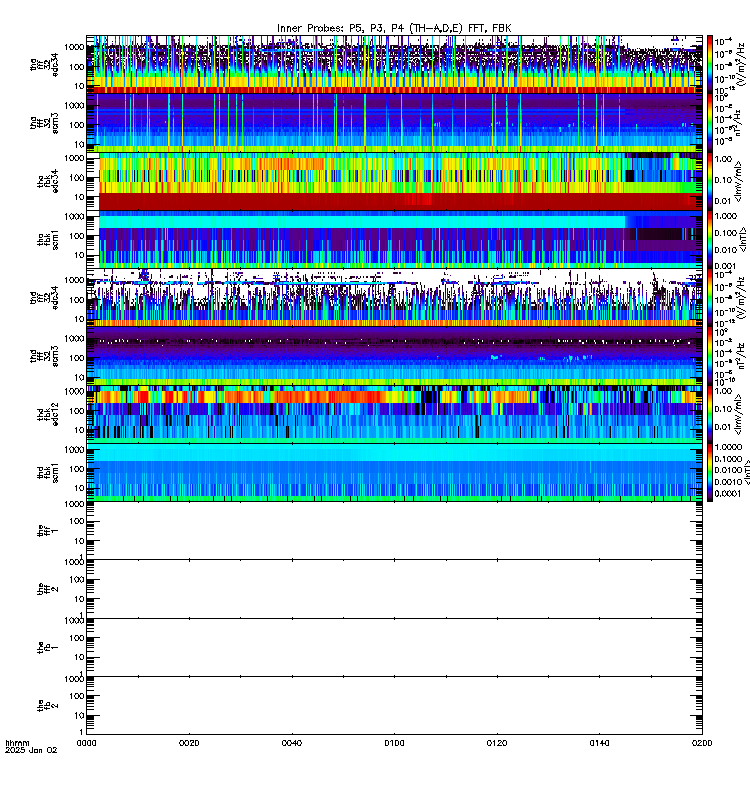Select the empty the fff 2 panel
Viewport: 750px width, 800px height.
[394, 588]
